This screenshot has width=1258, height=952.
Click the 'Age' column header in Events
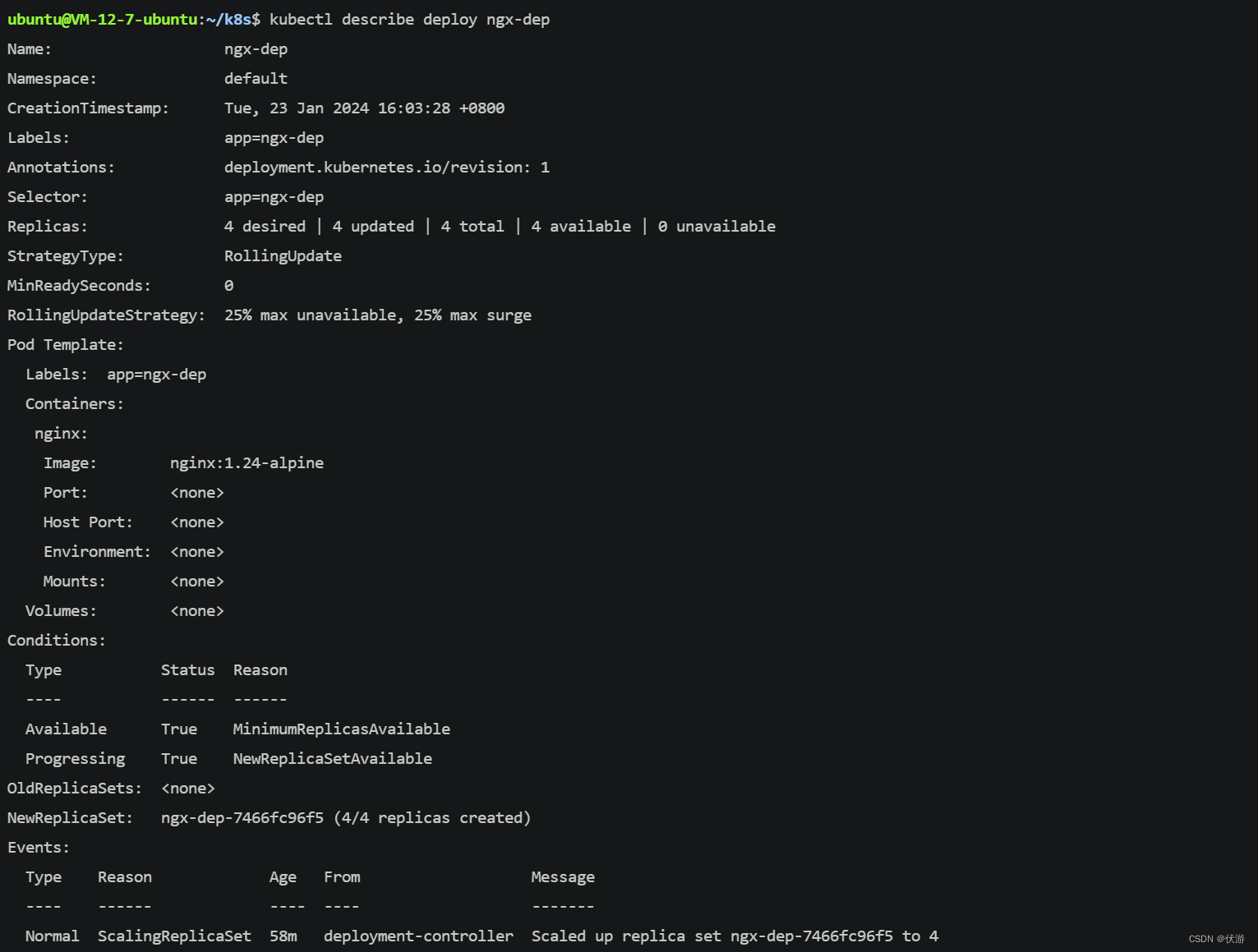(x=283, y=877)
